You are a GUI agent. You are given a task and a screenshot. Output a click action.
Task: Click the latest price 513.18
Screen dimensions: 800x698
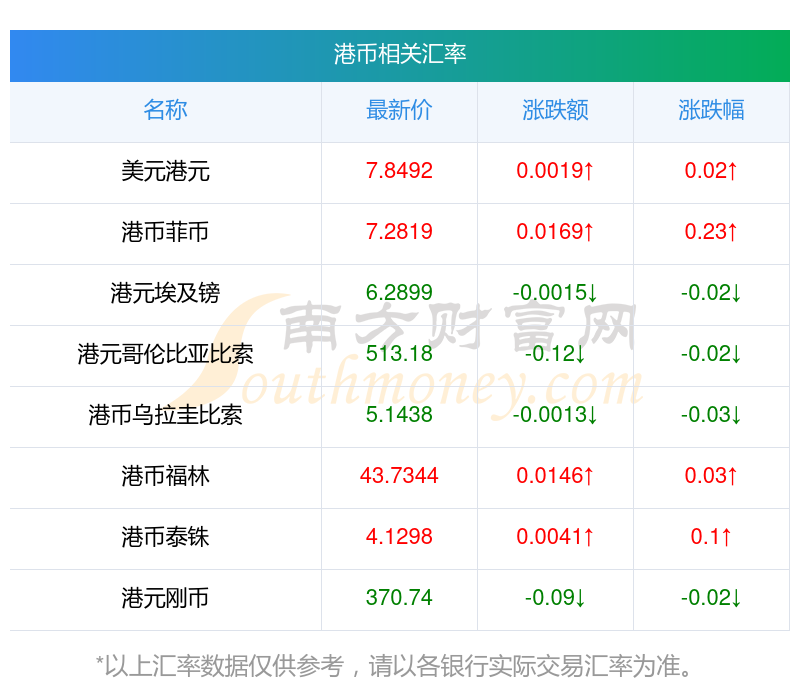[399, 354]
